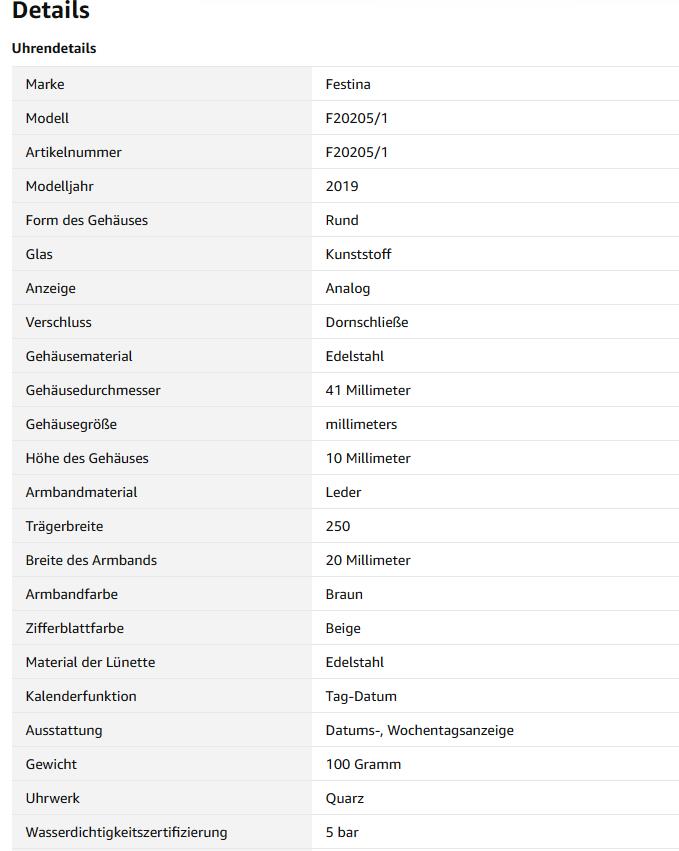The width and height of the screenshot is (679, 851).
Task: Click the Wasserdichtigkeitszertifizierung row label
Action: [x=126, y=833]
